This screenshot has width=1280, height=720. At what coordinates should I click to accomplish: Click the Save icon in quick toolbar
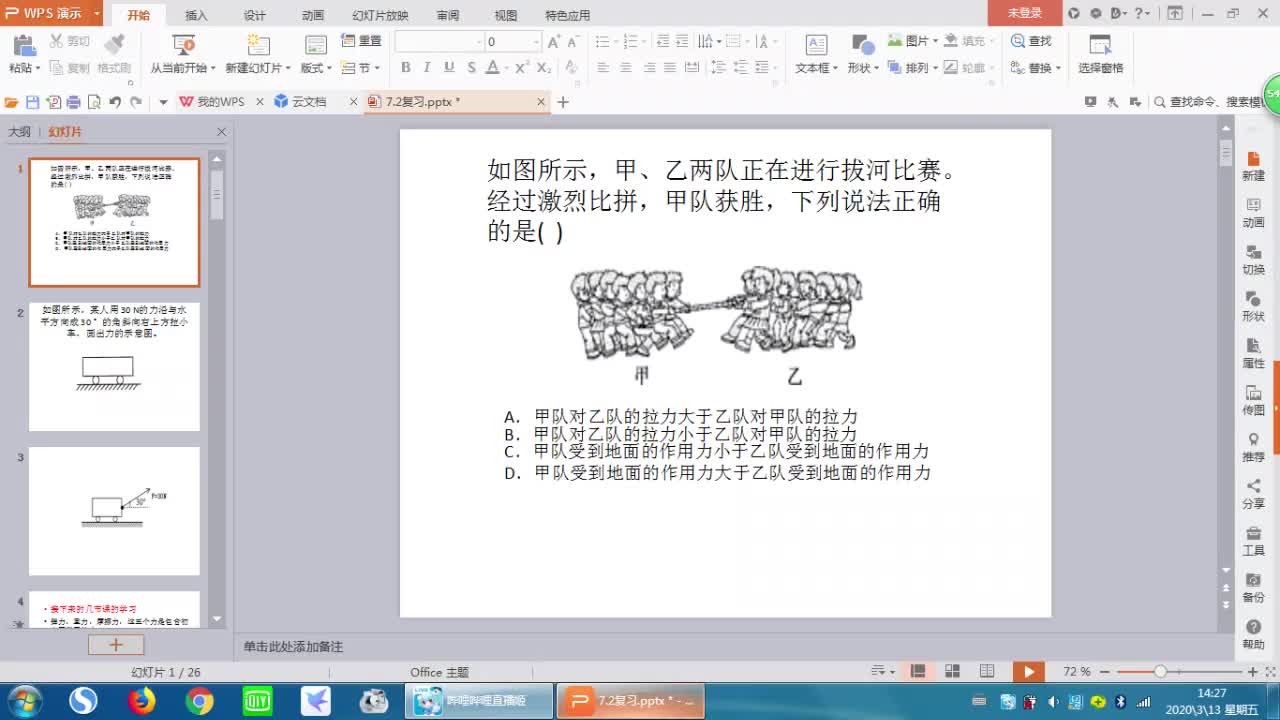[x=32, y=102]
